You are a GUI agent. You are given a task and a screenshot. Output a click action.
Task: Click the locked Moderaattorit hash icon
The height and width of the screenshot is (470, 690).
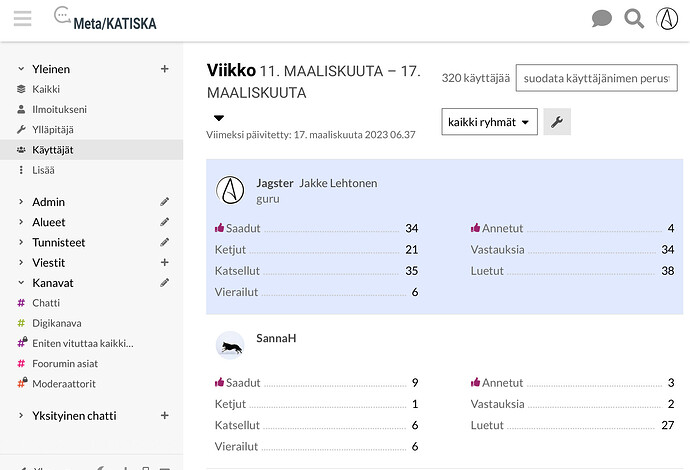tap(22, 383)
